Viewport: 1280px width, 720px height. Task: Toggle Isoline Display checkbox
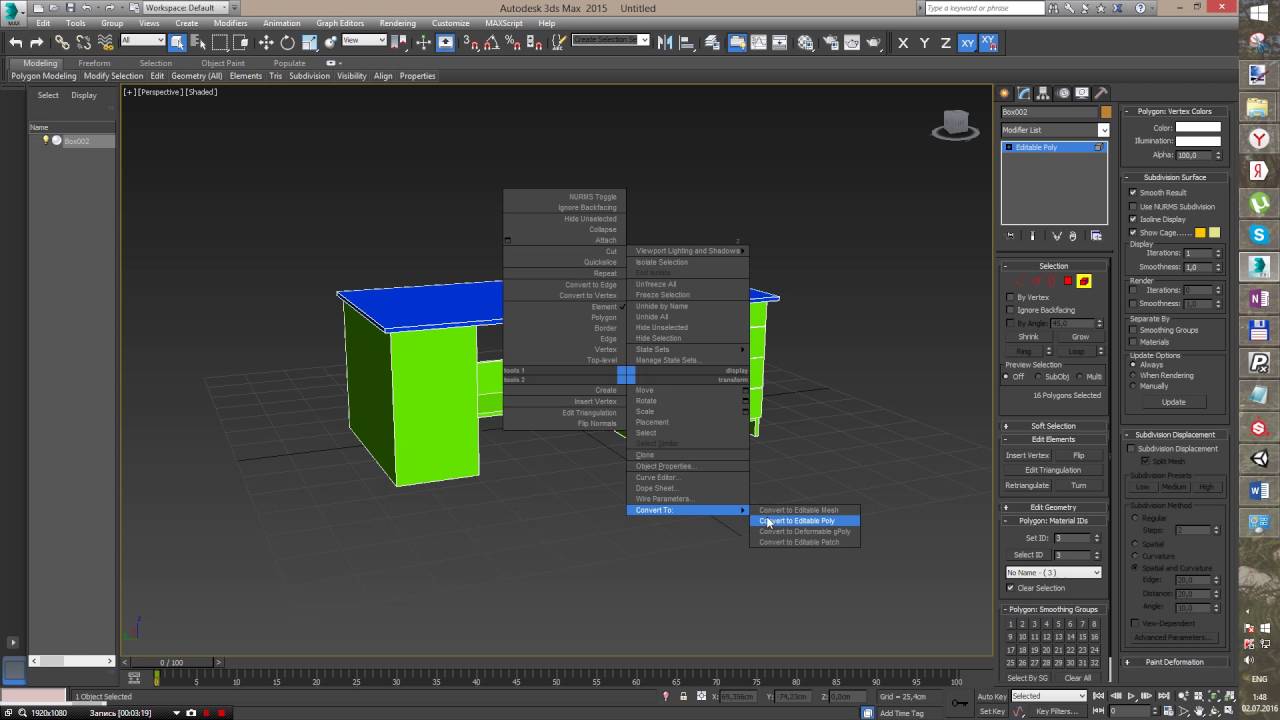(1133, 219)
